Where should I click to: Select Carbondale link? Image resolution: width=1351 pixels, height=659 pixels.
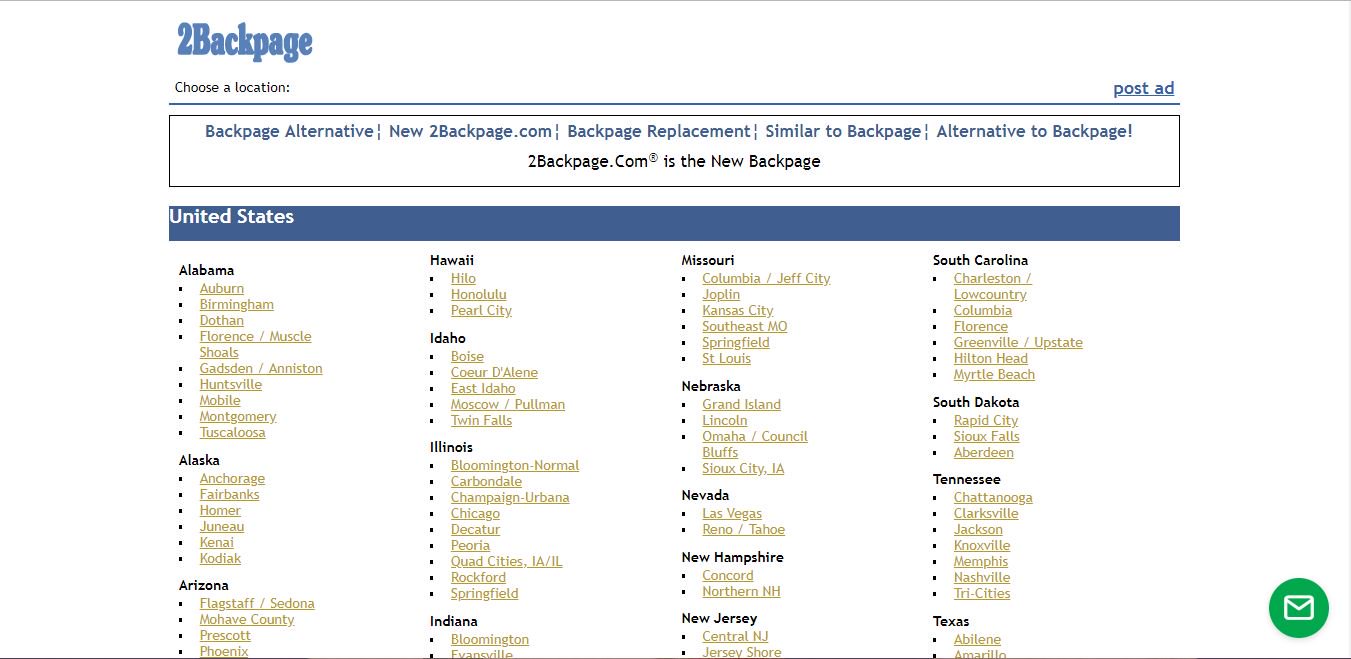coord(486,481)
